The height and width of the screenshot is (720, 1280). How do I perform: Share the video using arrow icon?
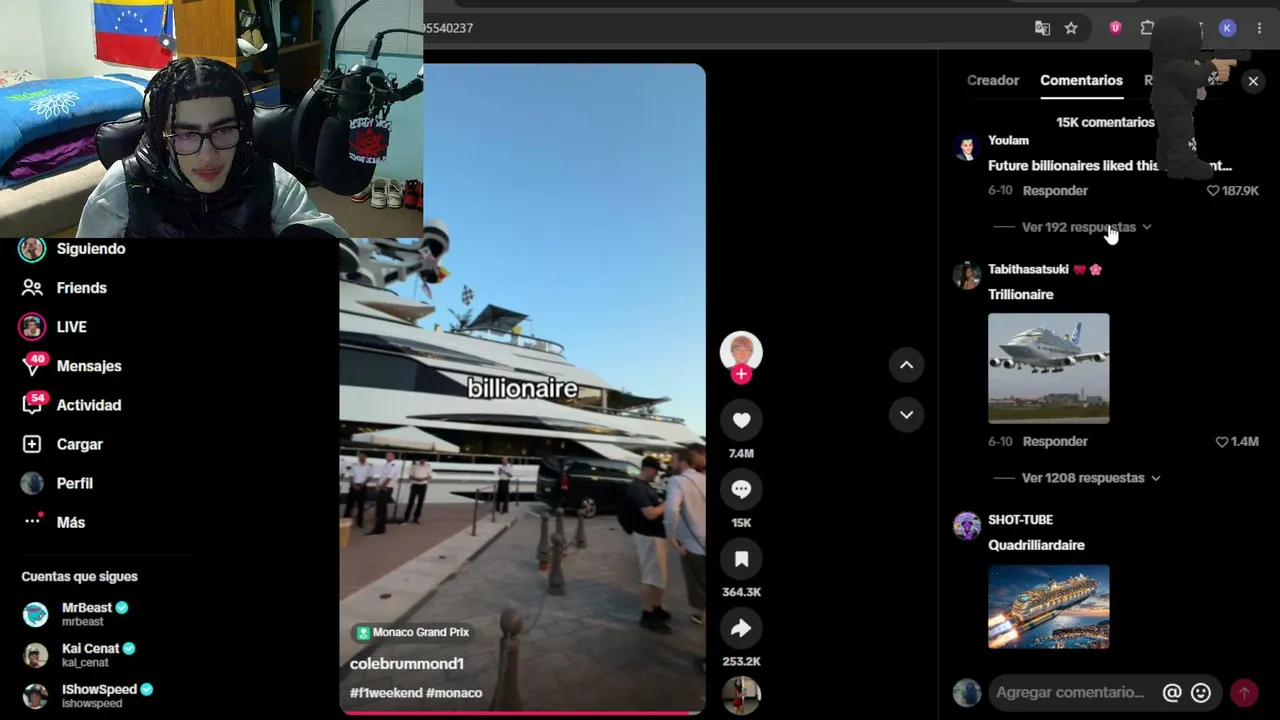point(741,628)
